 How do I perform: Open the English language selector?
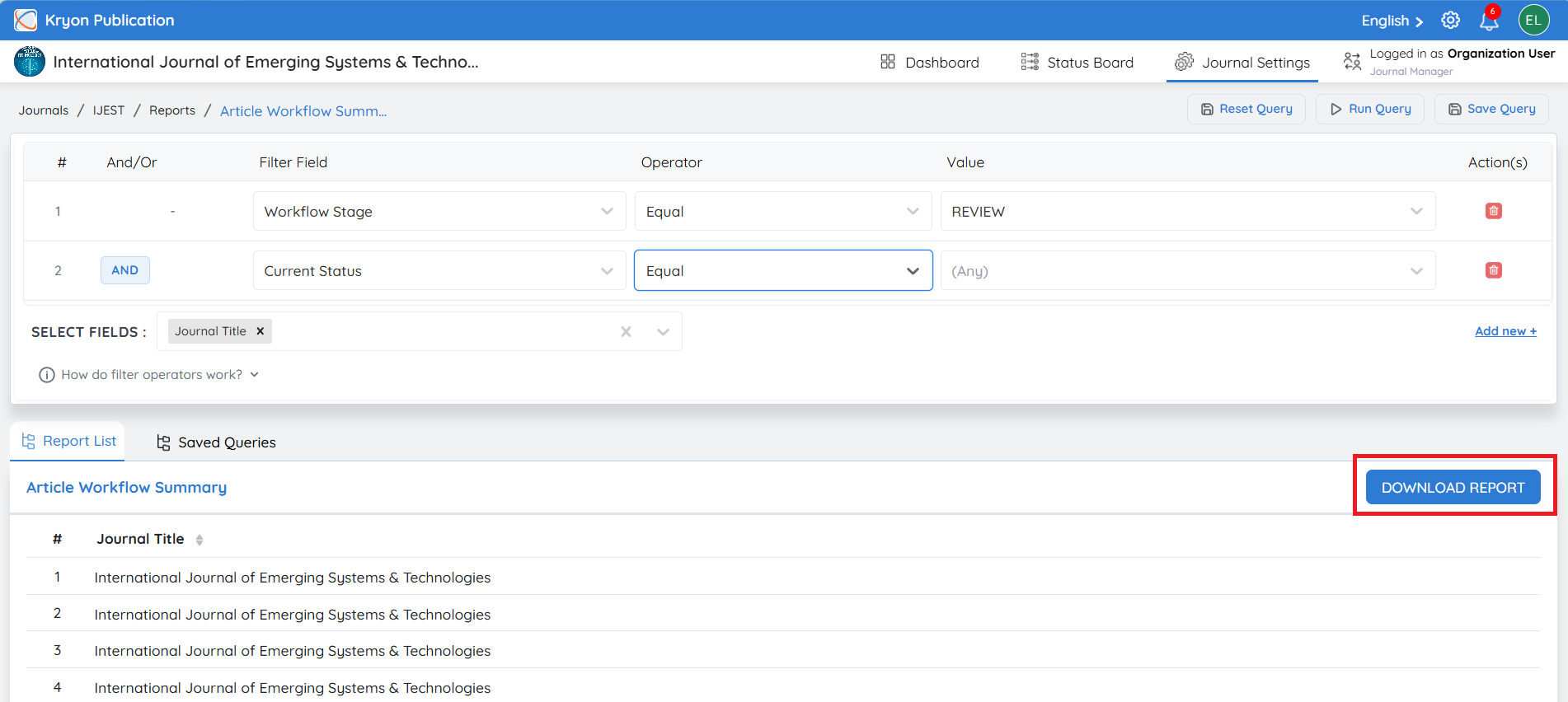(1392, 21)
